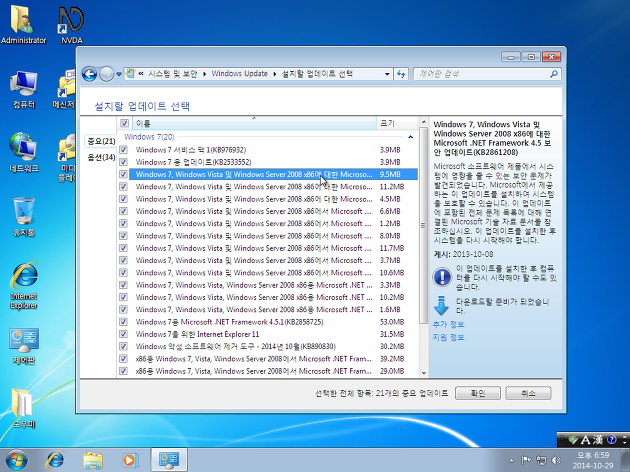Image resolution: width=630 pixels, height=472 pixels.
Task: Expand the dropdown arrow after 시스템 및 보안 breadcrumb
Action: 205,74
